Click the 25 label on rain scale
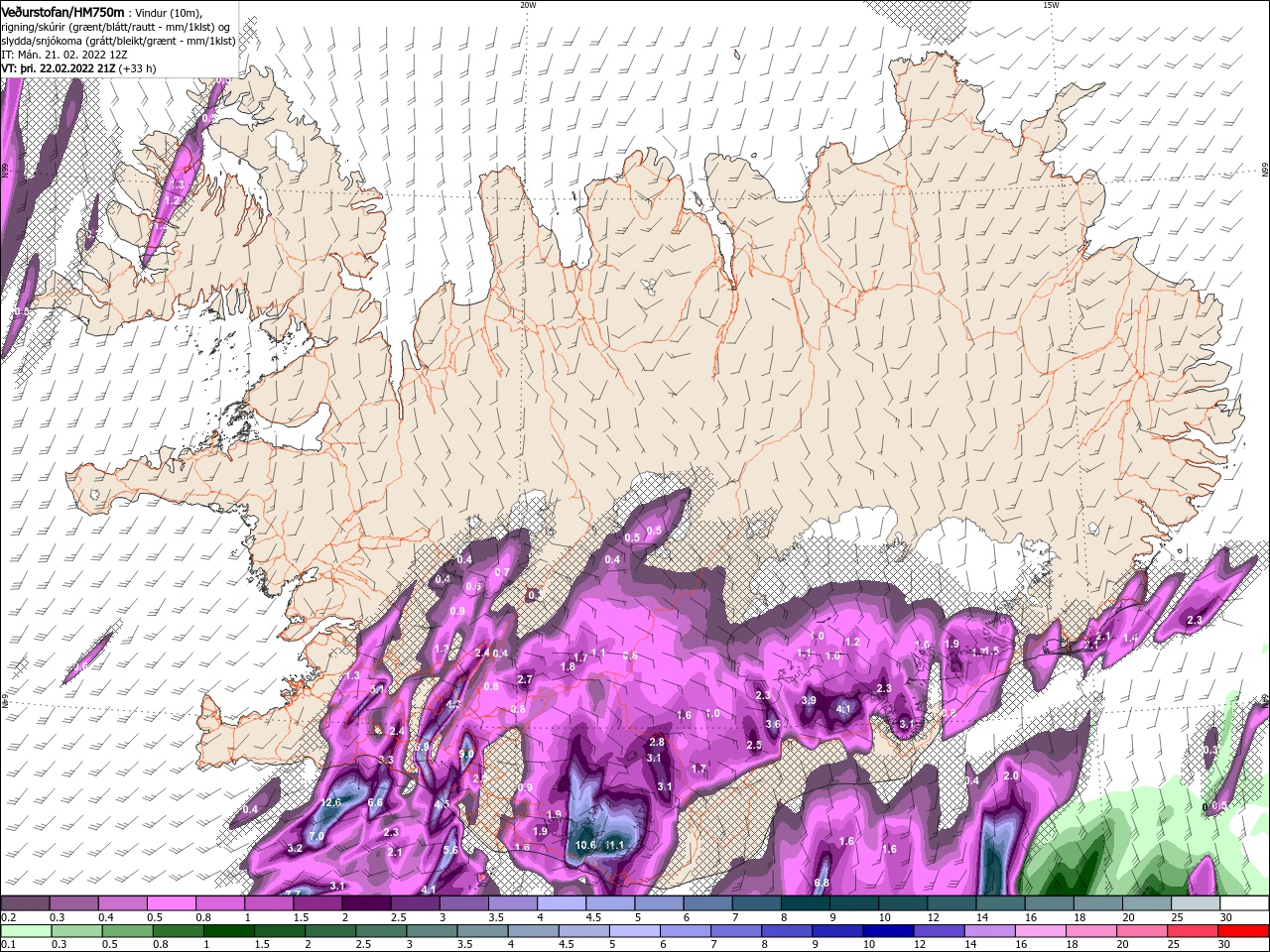The width and height of the screenshot is (1270, 952). point(1174,945)
